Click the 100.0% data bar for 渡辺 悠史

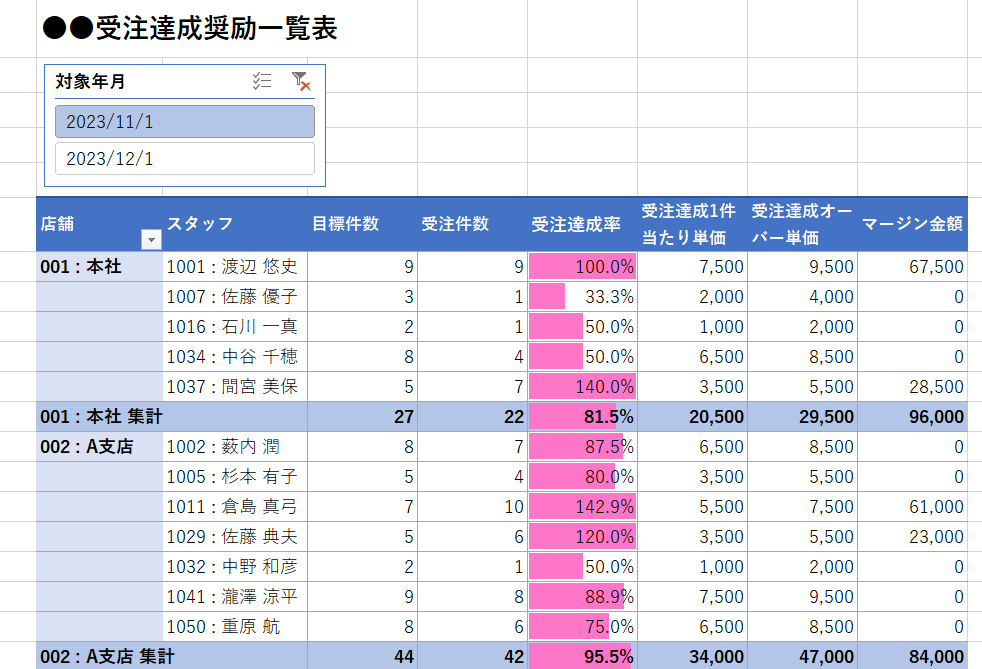[582, 267]
